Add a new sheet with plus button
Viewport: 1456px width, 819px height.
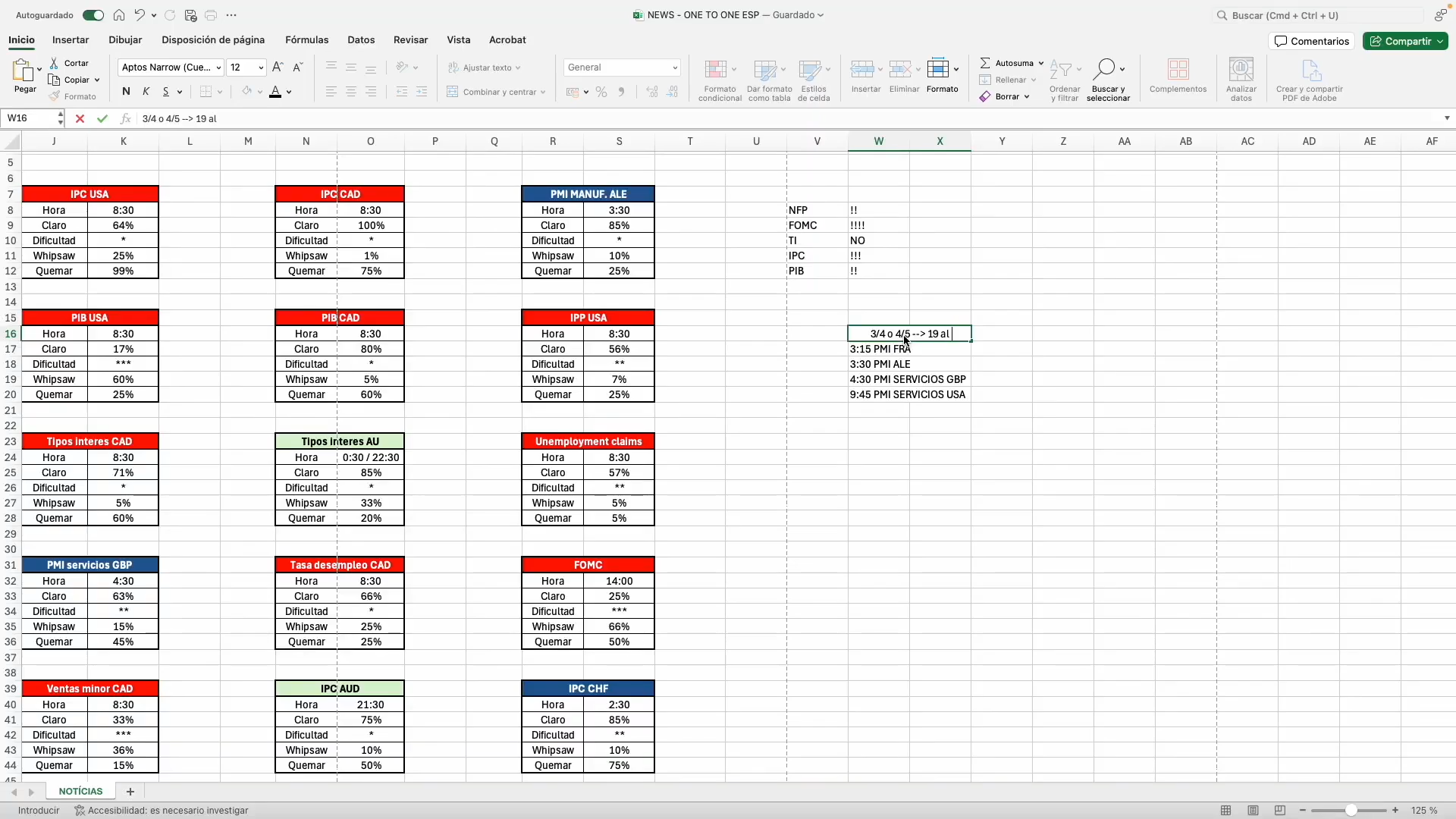(x=130, y=792)
